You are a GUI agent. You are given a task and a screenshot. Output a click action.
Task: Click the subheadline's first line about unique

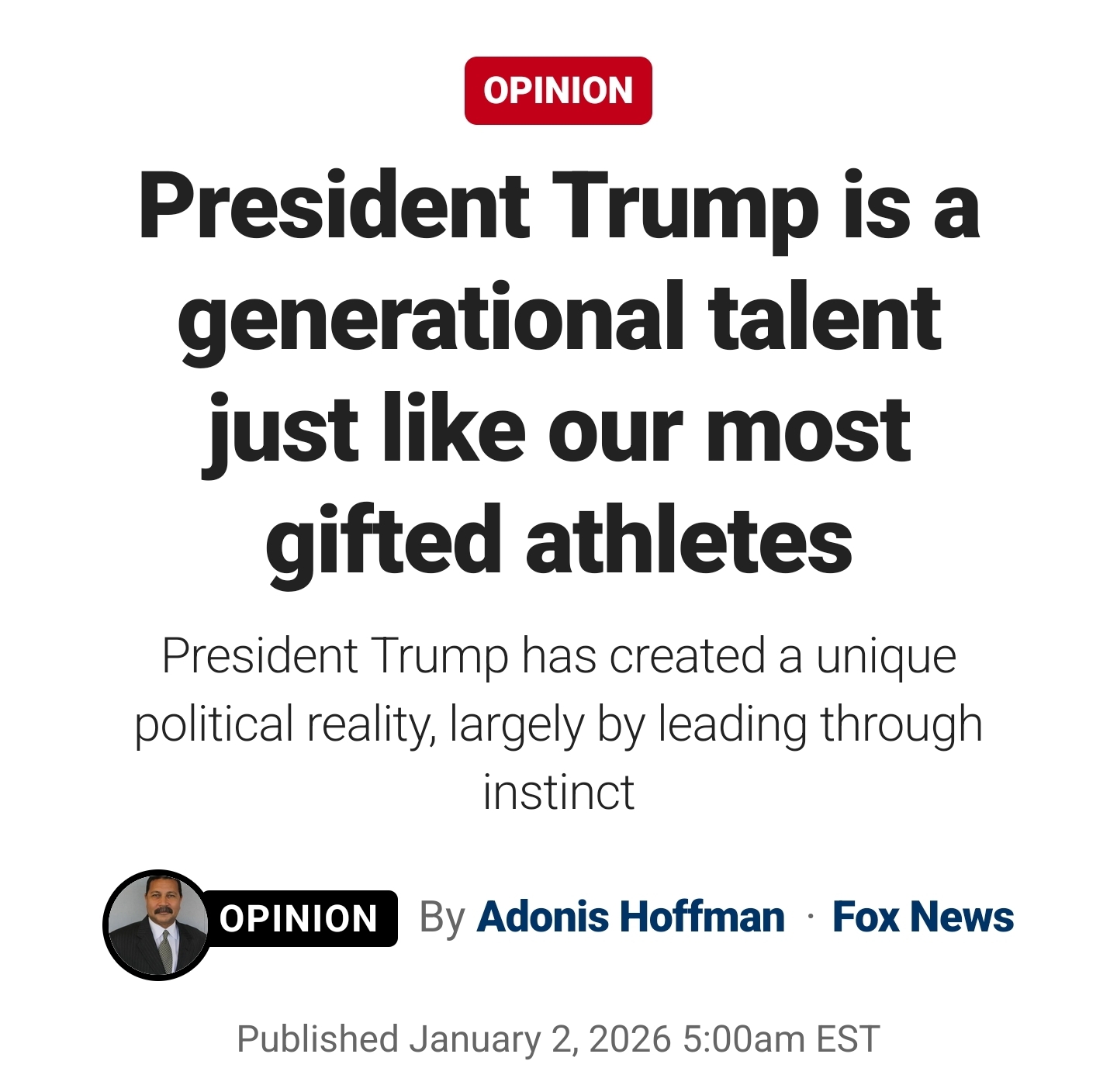[x=558, y=656]
